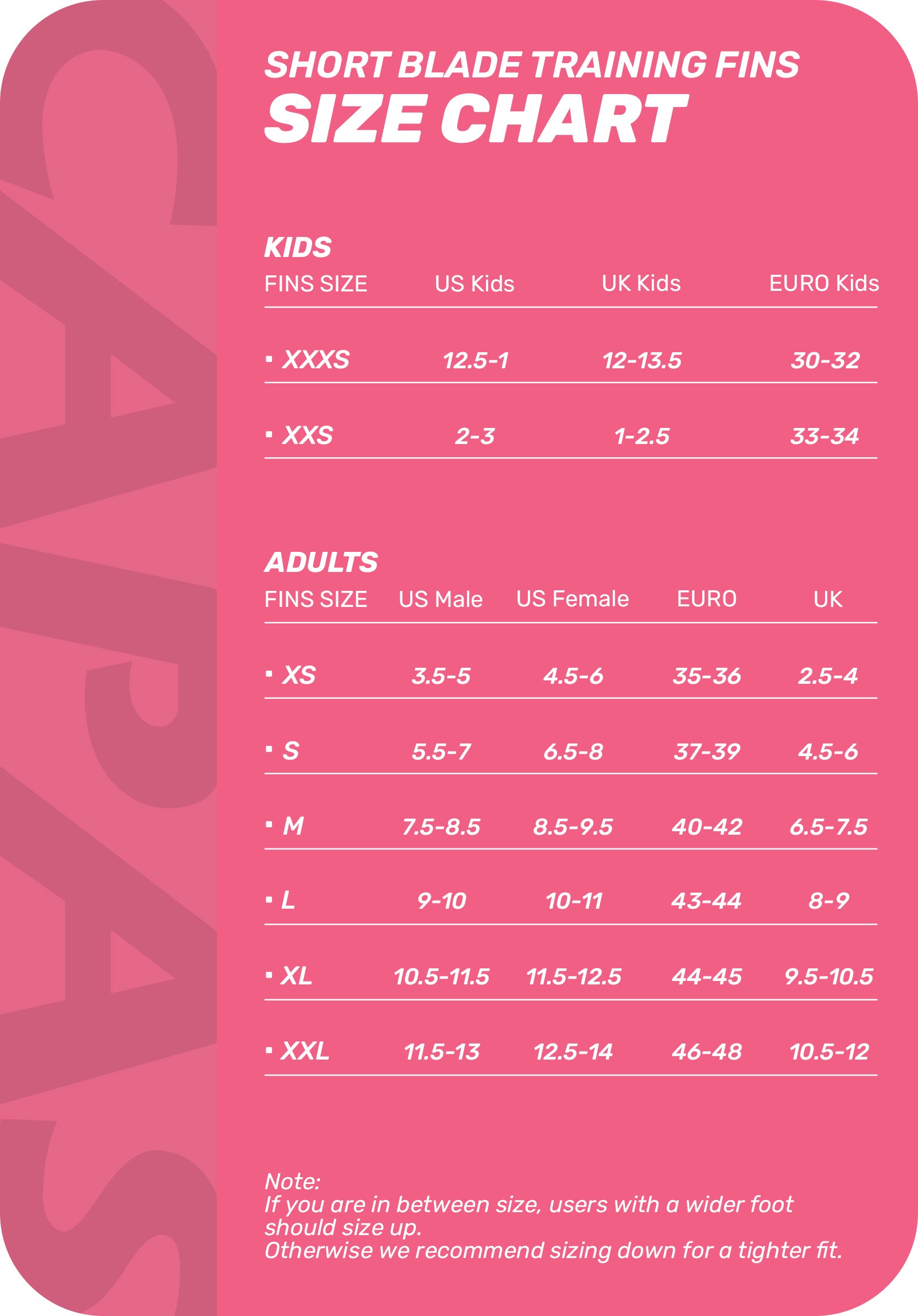Screen dimensions: 918x1316
Task: Click the 37-39 EURO size value
Action: [707, 752]
